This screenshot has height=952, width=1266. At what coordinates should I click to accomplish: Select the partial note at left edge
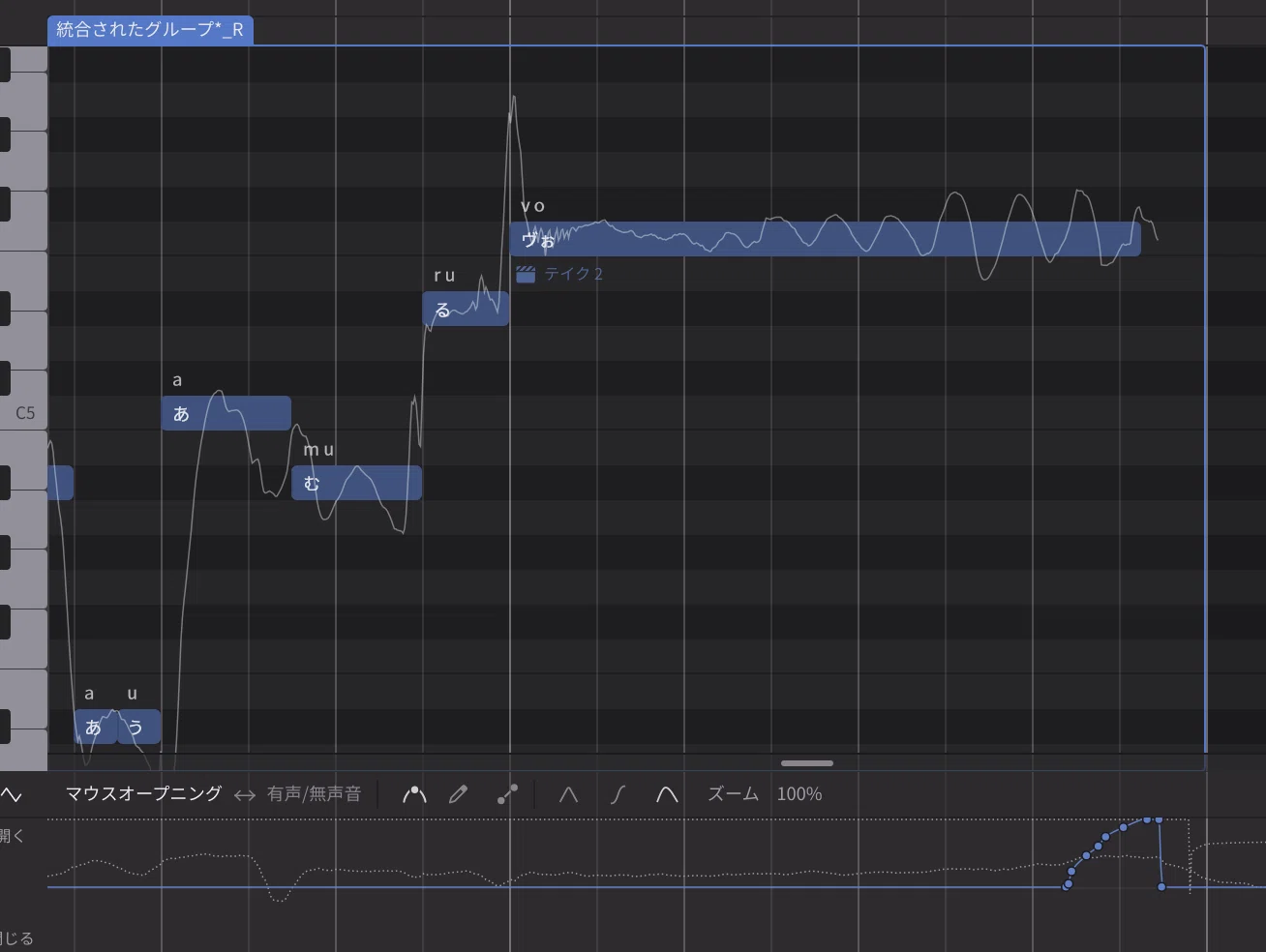coord(60,483)
